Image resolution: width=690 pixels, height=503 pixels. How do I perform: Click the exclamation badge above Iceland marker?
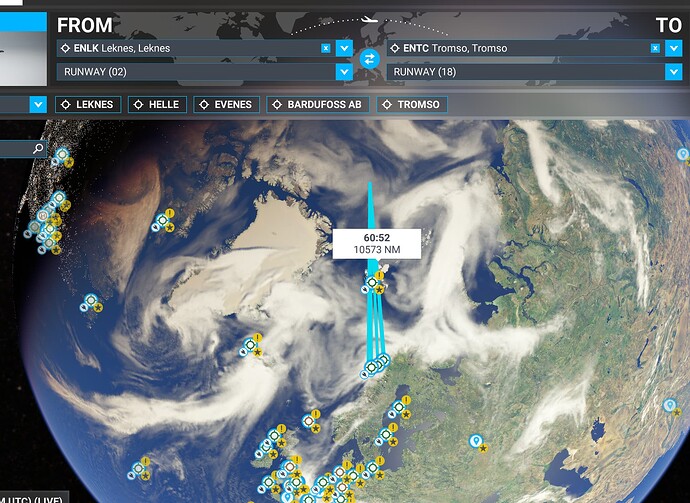[x=257, y=338]
